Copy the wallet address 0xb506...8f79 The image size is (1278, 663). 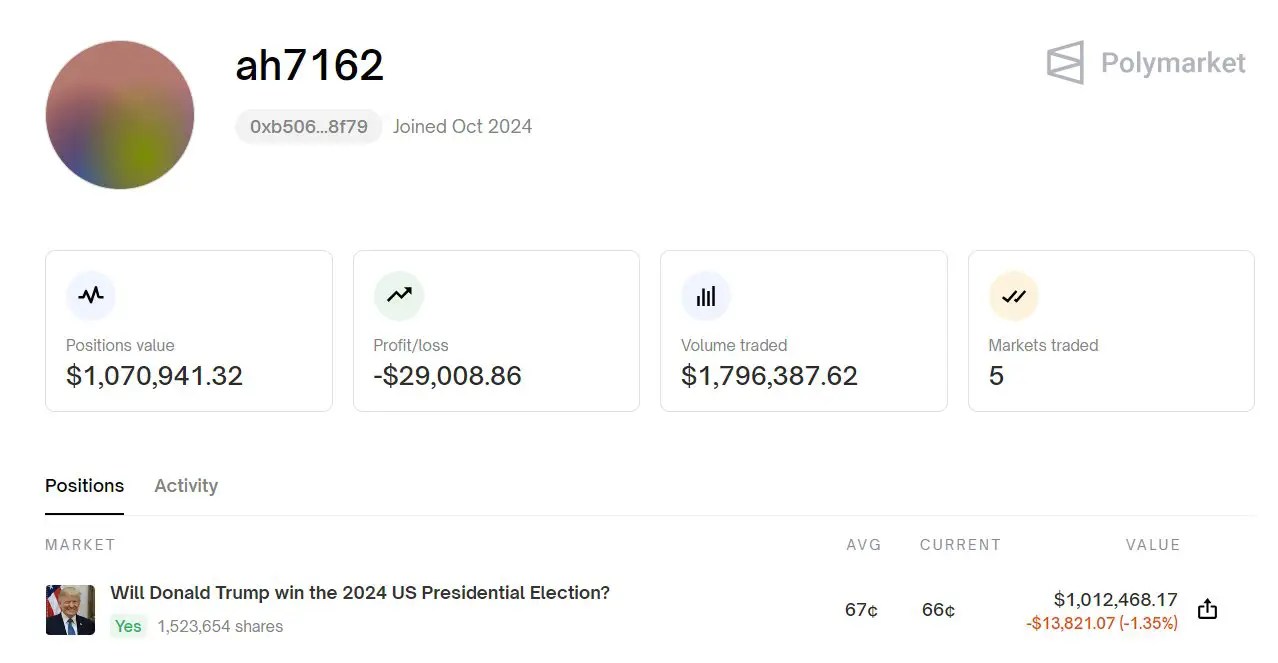click(307, 126)
